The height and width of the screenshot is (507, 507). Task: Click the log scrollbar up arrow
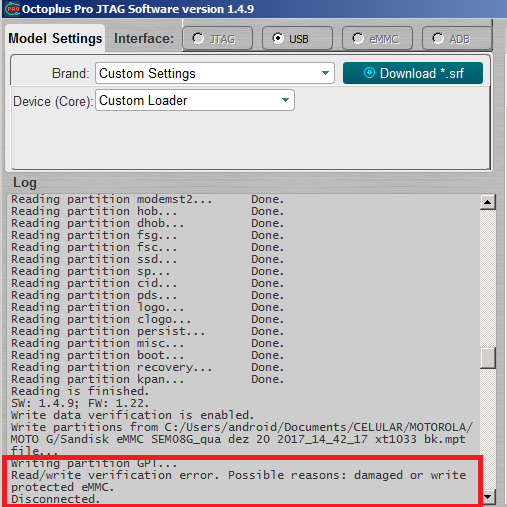pyautogui.click(x=487, y=202)
